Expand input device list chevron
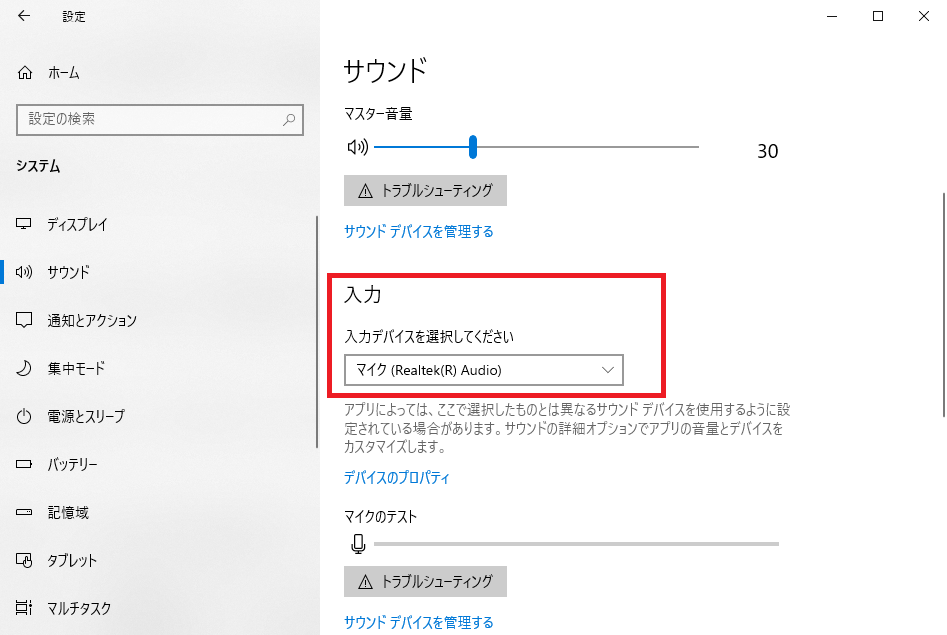 [x=608, y=370]
